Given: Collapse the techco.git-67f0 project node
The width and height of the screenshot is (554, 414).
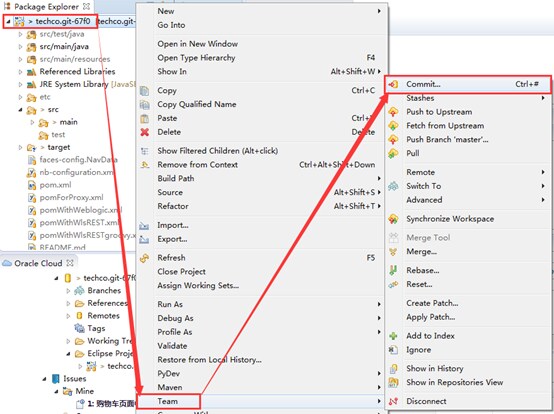Looking at the screenshot, I should click(8, 22).
